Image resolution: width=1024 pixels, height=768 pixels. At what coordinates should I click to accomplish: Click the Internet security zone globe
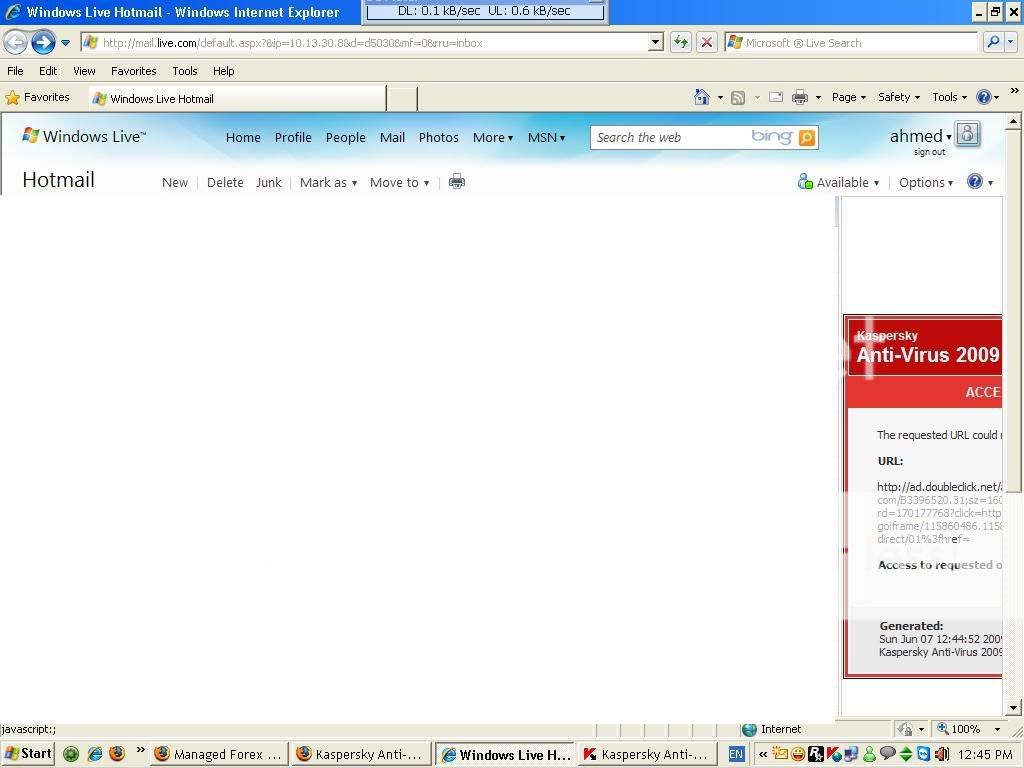[x=750, y=729]
